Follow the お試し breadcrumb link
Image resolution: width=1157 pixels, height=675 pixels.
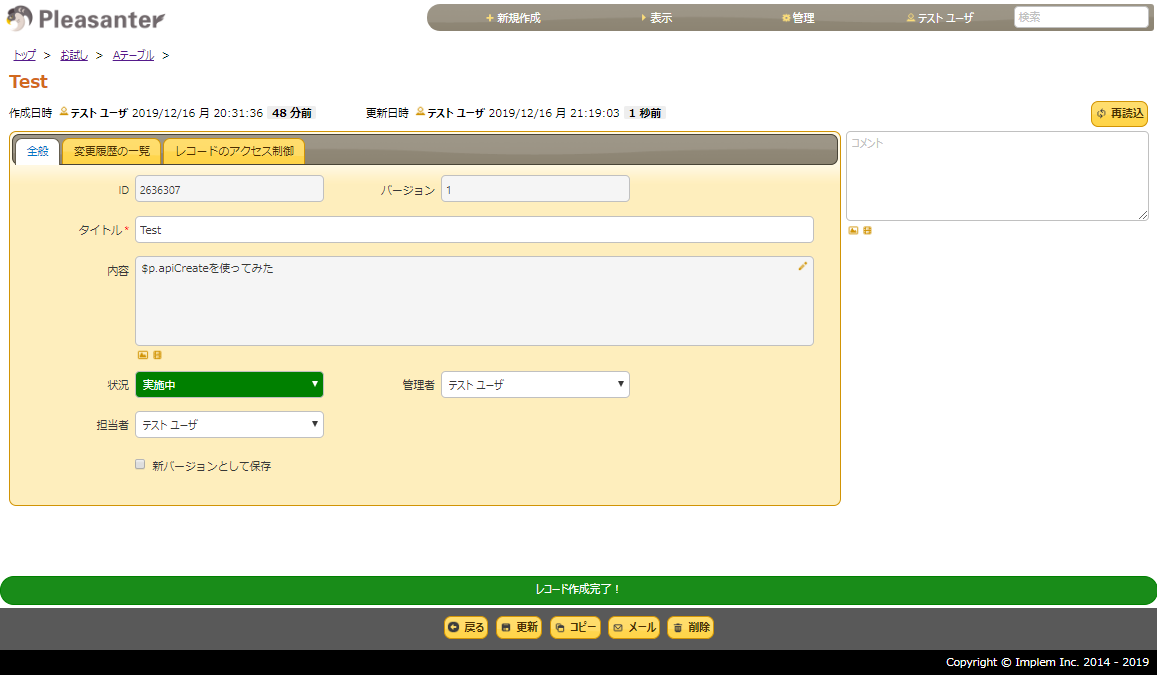click(73, 55)
